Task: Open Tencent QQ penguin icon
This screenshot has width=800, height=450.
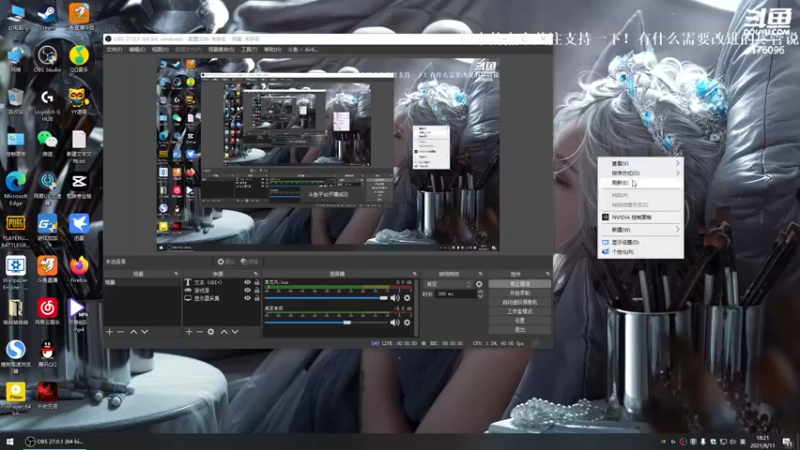Action: click(47, 354)
